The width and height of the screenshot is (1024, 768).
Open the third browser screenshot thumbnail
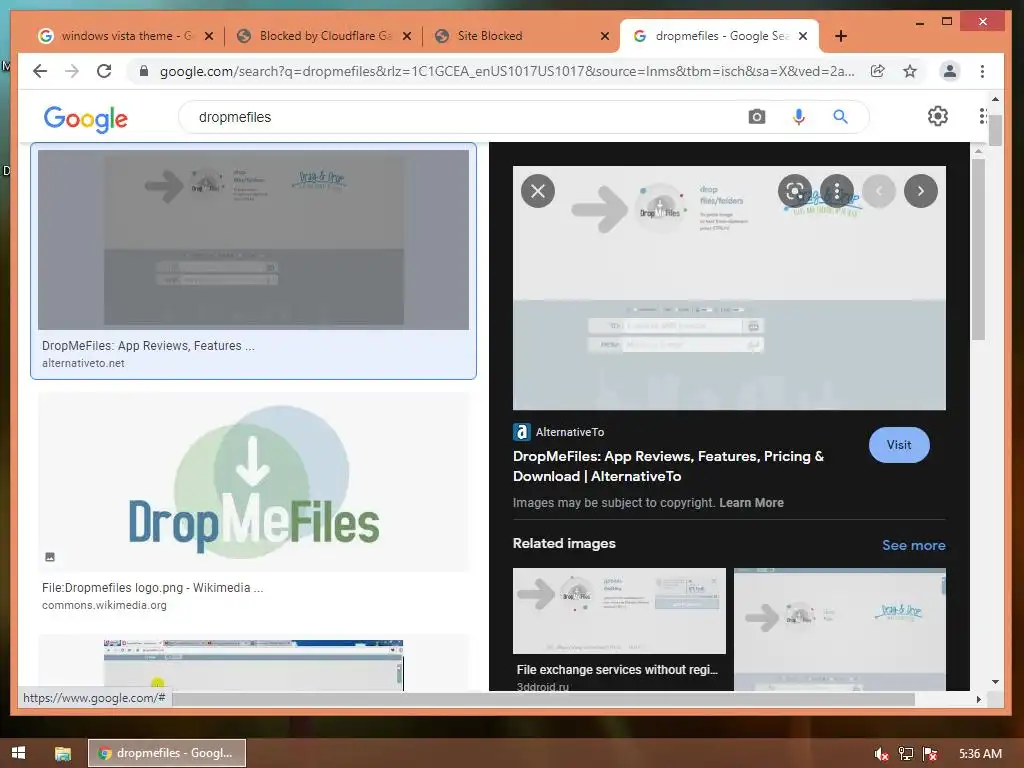point(253,665)
